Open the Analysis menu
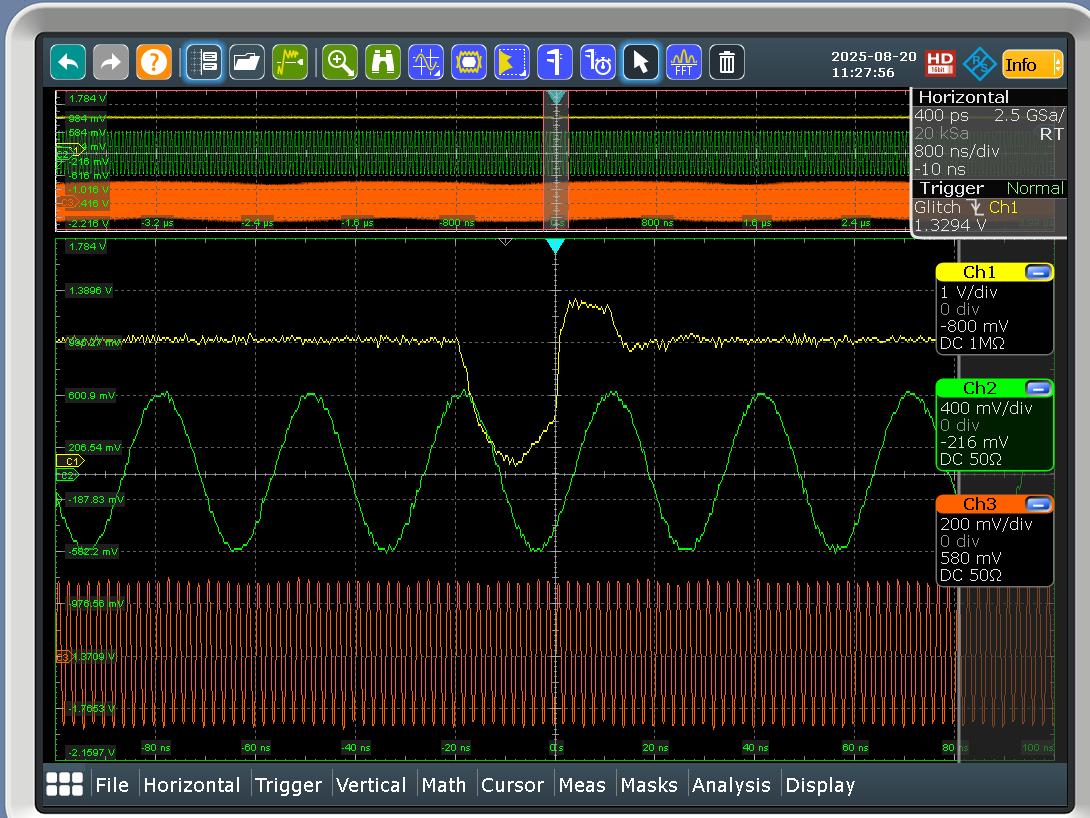The height and width of the screenshot is (818, 1090). 731,785
